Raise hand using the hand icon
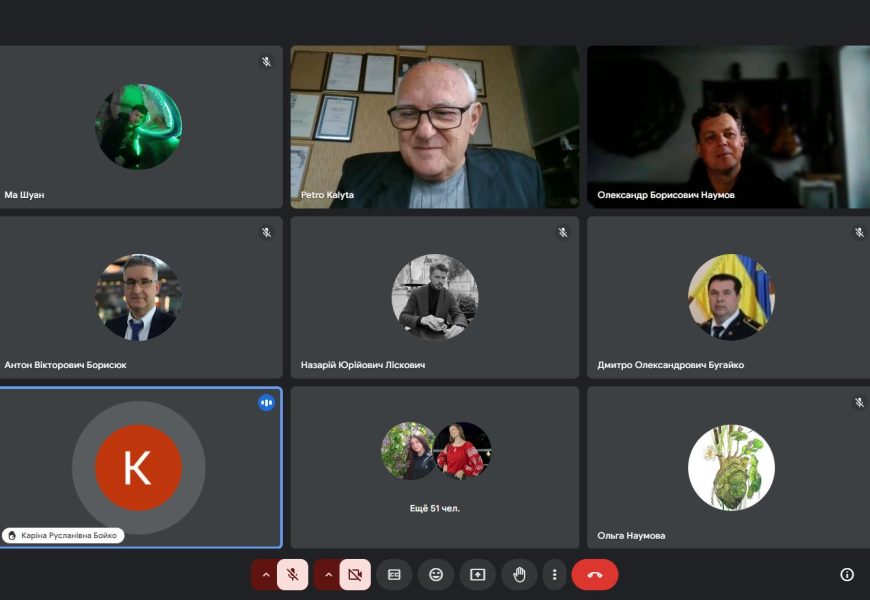Viewport: 870px width, 600px height. coord(519,575)
